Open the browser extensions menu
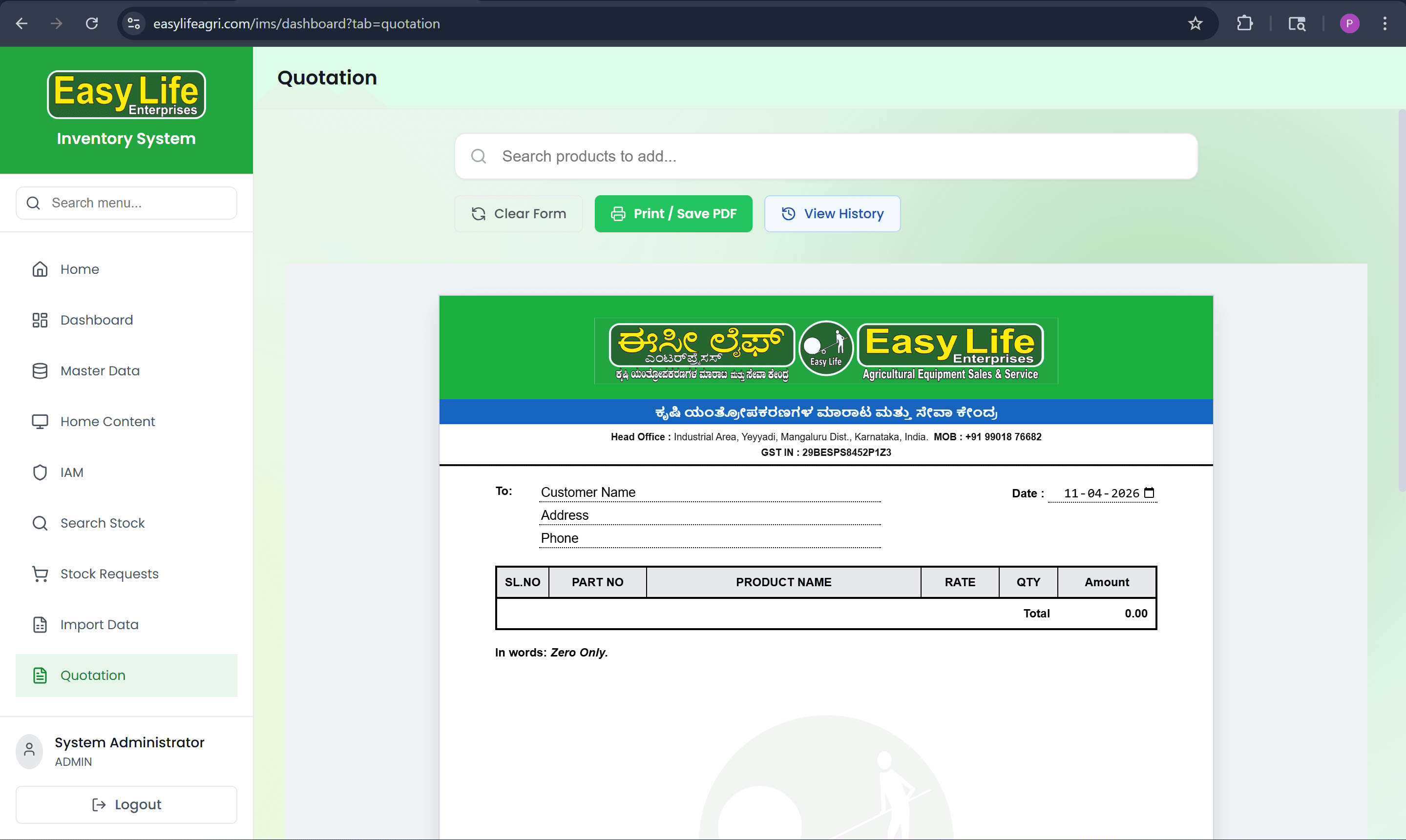Screen dimensions: 1406x840 tap(1245, 23)
